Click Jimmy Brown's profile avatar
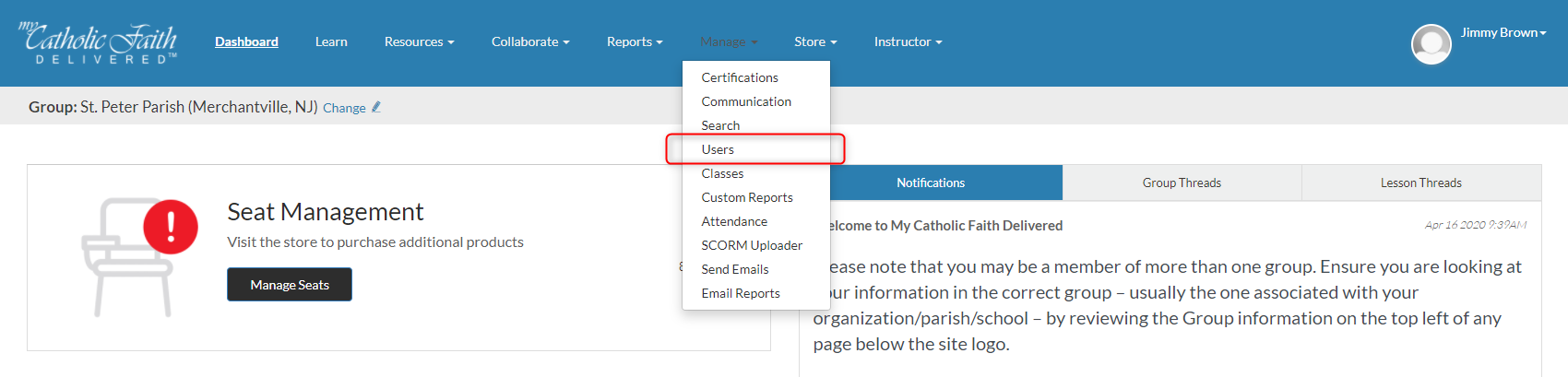This screenshot has height=377, width=1568. 1431,43
